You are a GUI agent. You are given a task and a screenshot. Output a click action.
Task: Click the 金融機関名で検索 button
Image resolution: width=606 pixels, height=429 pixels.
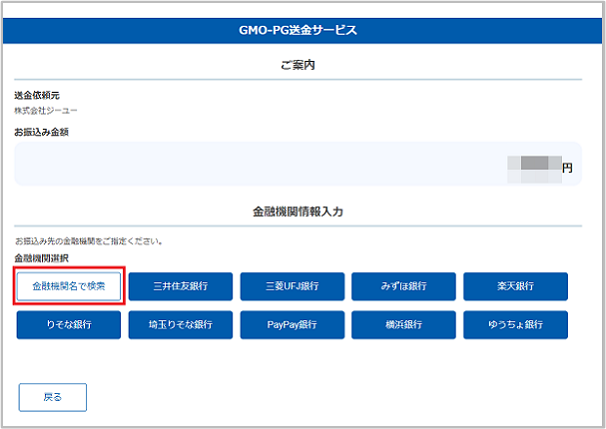(x=69, y=286)
